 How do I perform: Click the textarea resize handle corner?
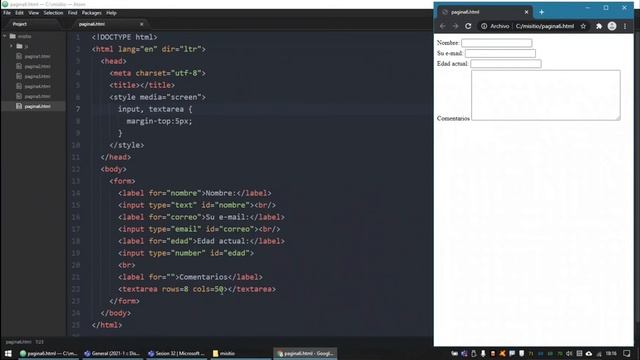pos(618,118)
